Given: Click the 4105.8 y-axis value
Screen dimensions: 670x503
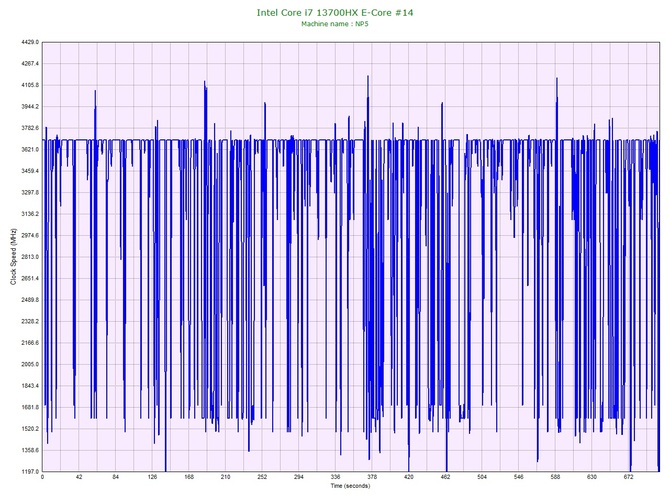Looking at the screenshot, I should (x=30, y=85).
